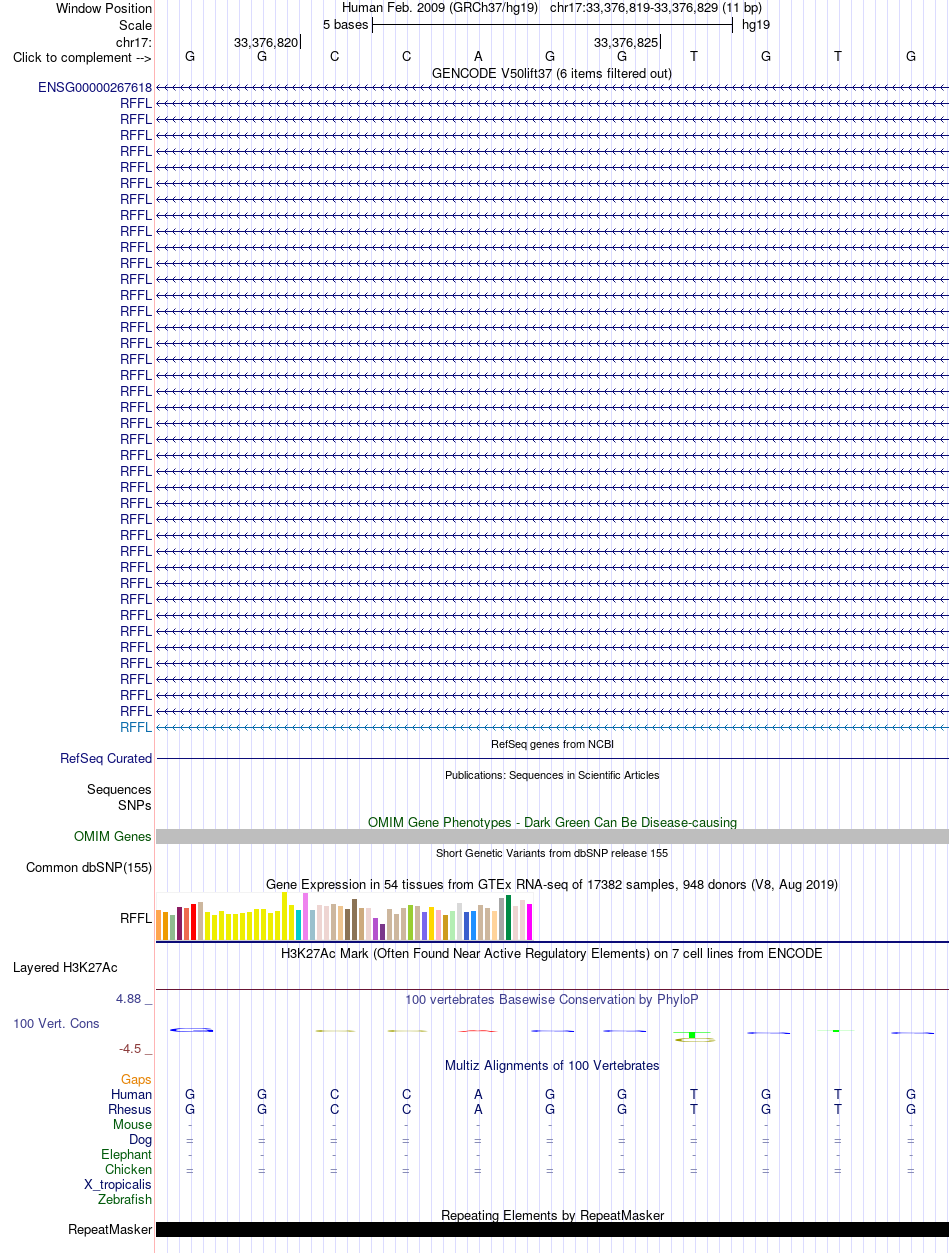
Task: Click the 'Chicken' species label
Action: [129, 1169]
